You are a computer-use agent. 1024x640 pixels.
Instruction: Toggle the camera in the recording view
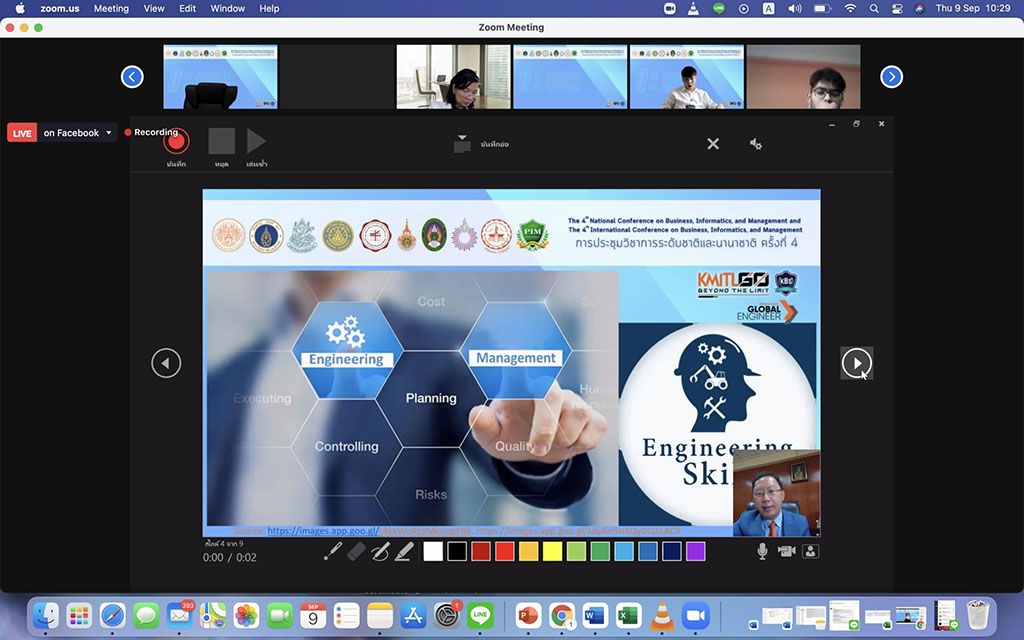coord(786,551)
